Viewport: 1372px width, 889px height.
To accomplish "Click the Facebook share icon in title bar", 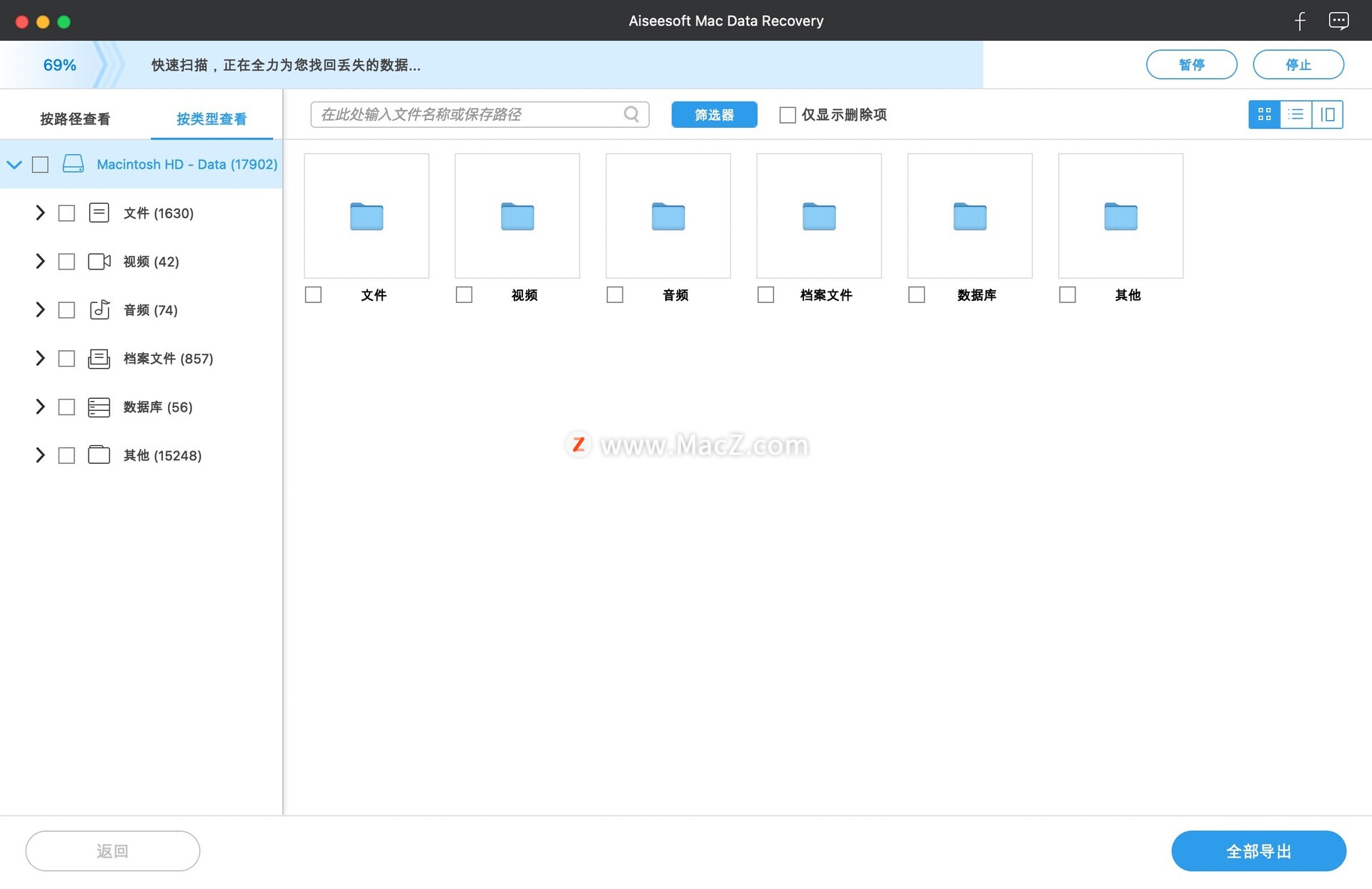I will (x=1300, y=21).
